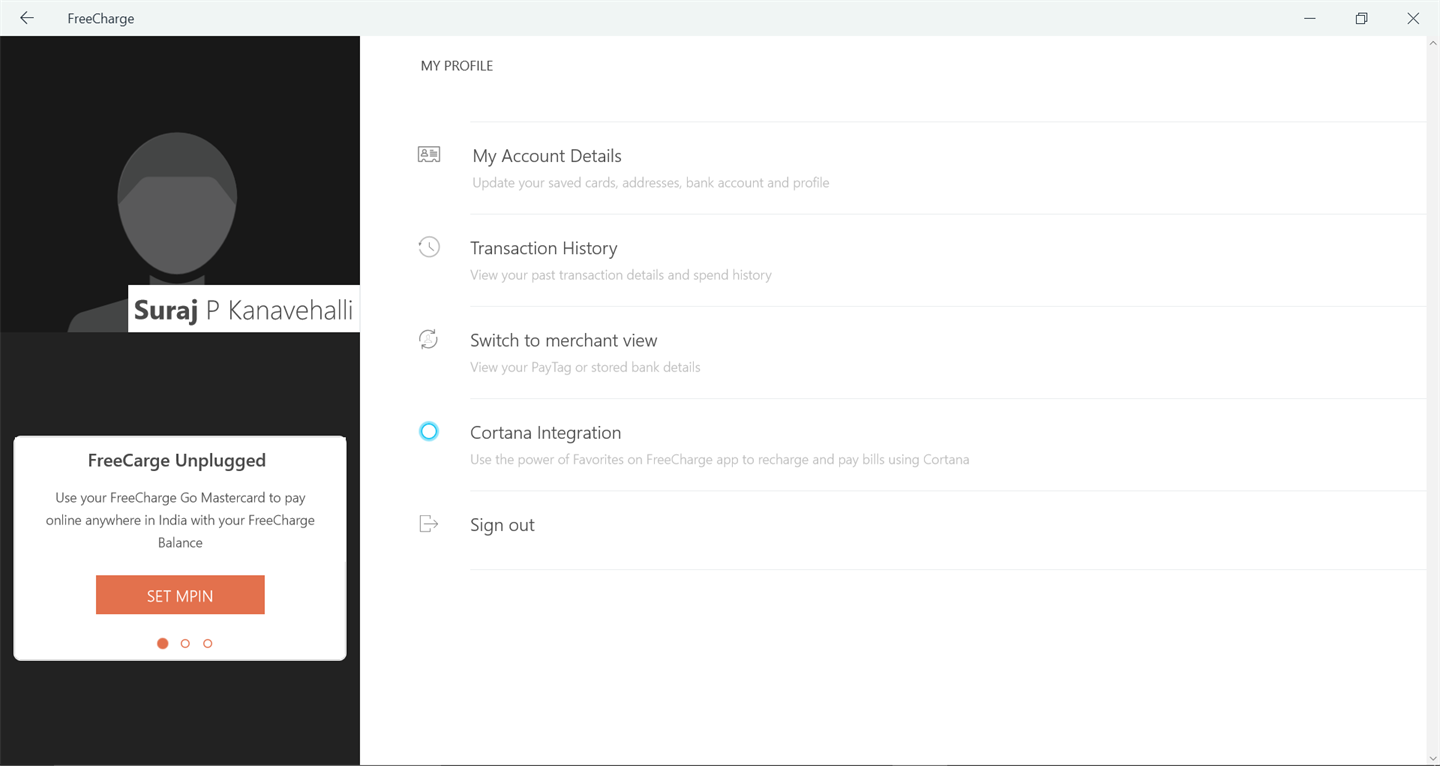Choose Switch to merchant view
Viewport: 1440px width, 766px height.
(564, 341)
